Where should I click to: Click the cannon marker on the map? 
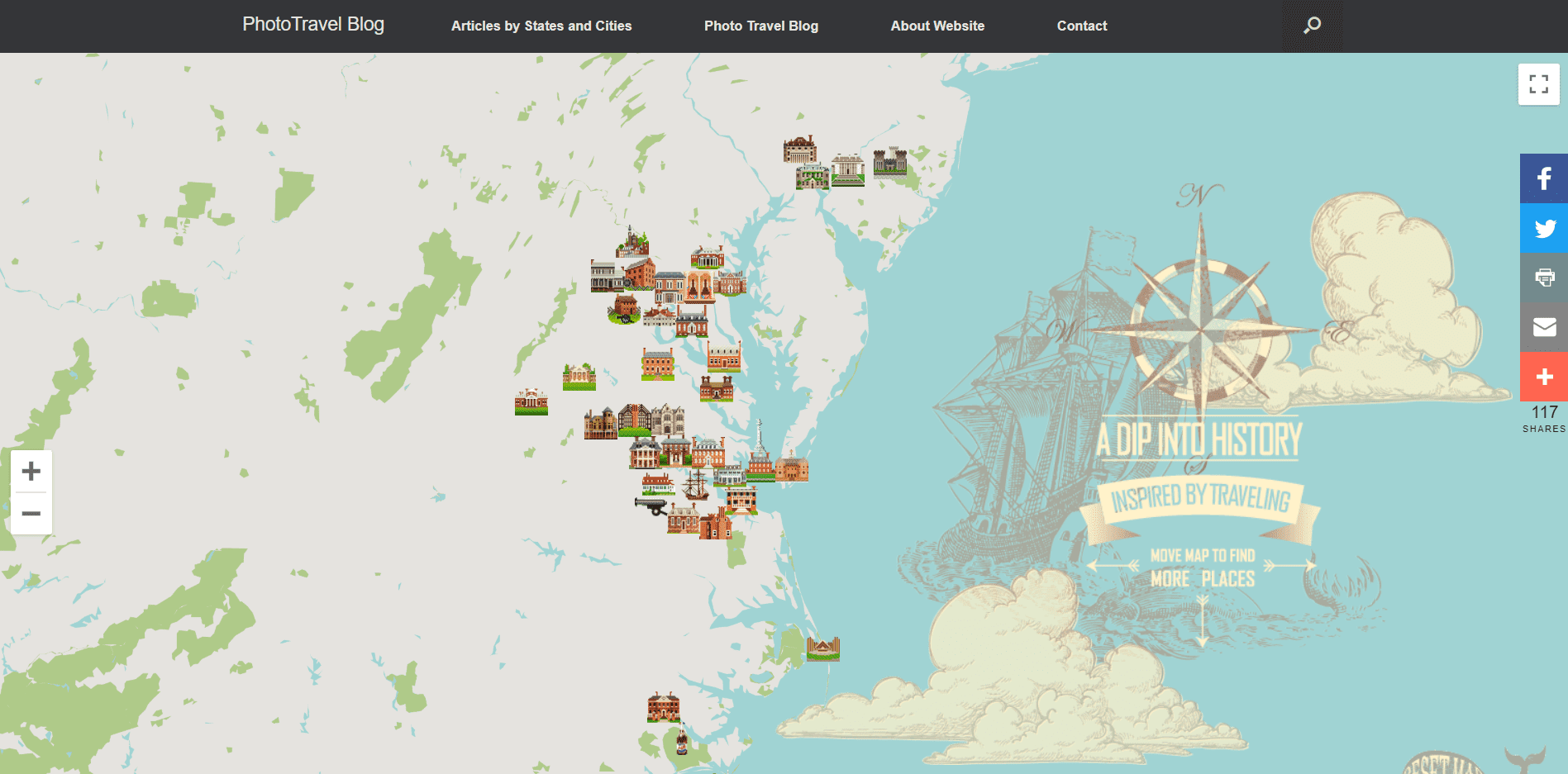(x=651, y=505)
